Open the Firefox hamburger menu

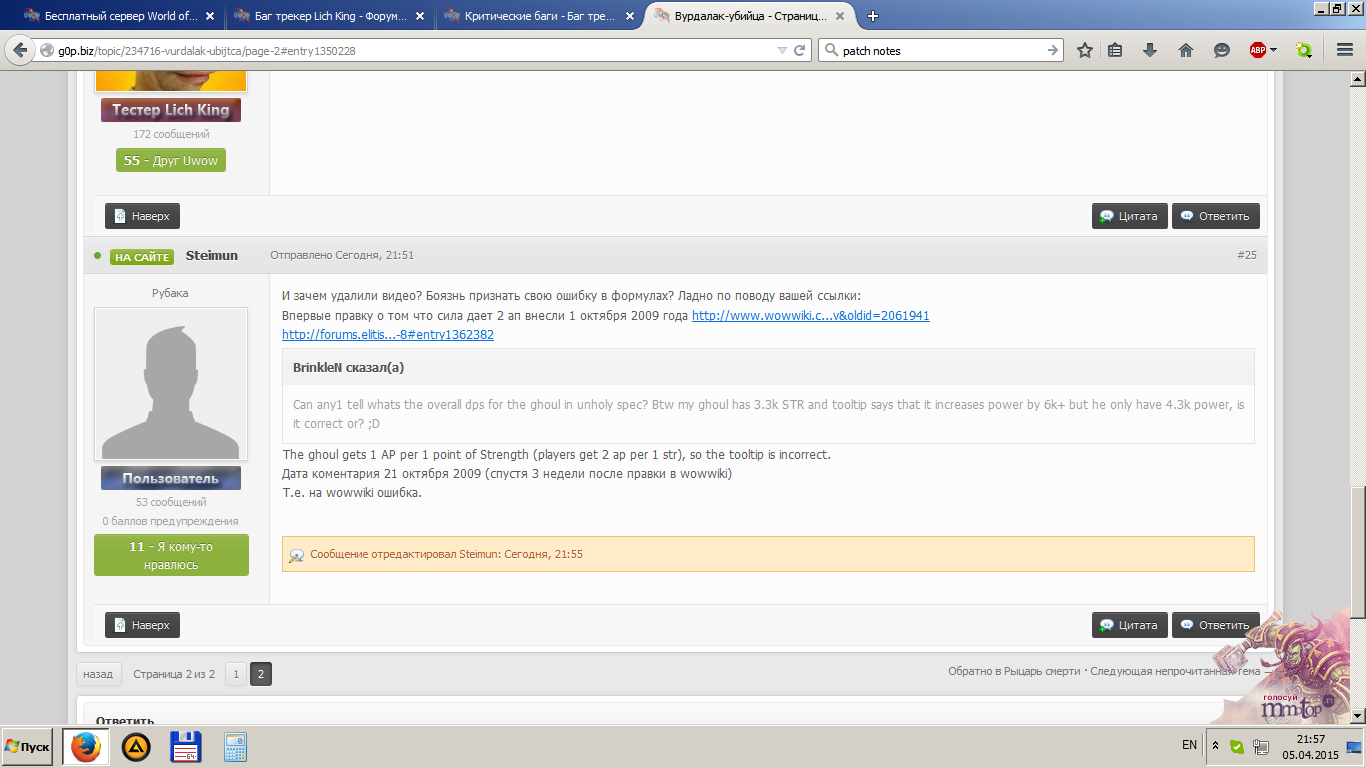(x=1345, y=51)
